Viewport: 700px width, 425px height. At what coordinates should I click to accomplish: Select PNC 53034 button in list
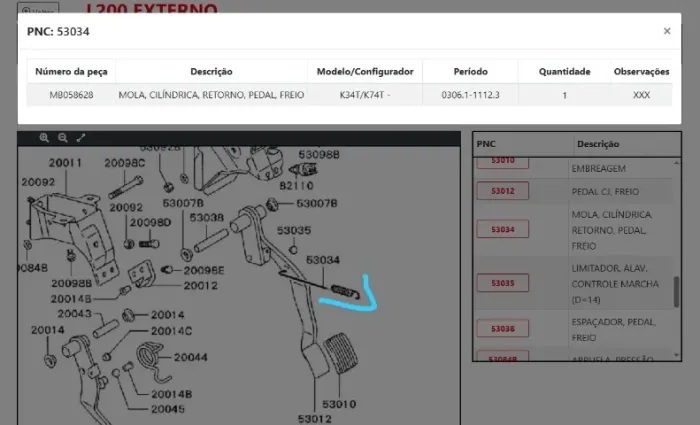tap(503, 230)
